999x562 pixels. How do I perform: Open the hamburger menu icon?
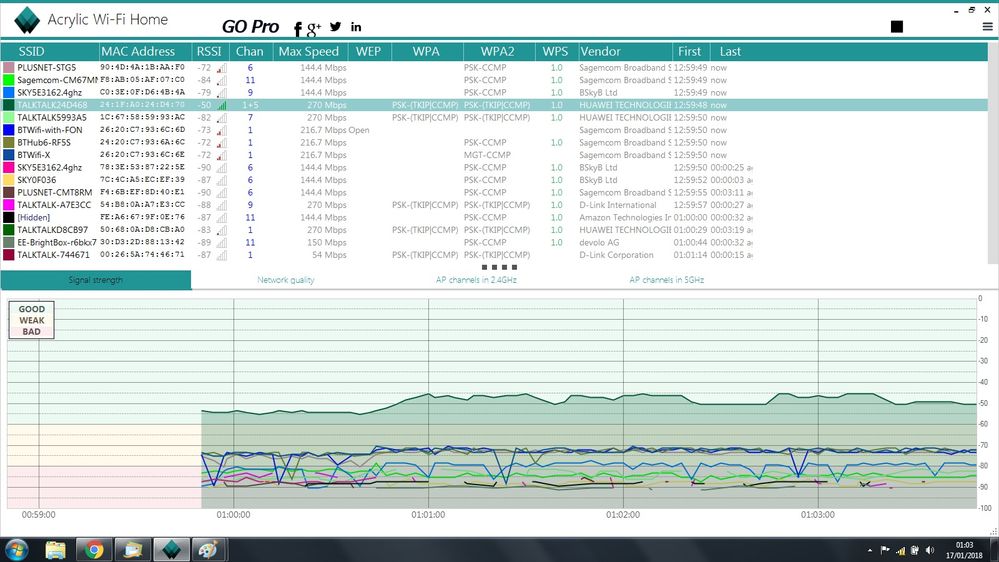tap(987, 27)
